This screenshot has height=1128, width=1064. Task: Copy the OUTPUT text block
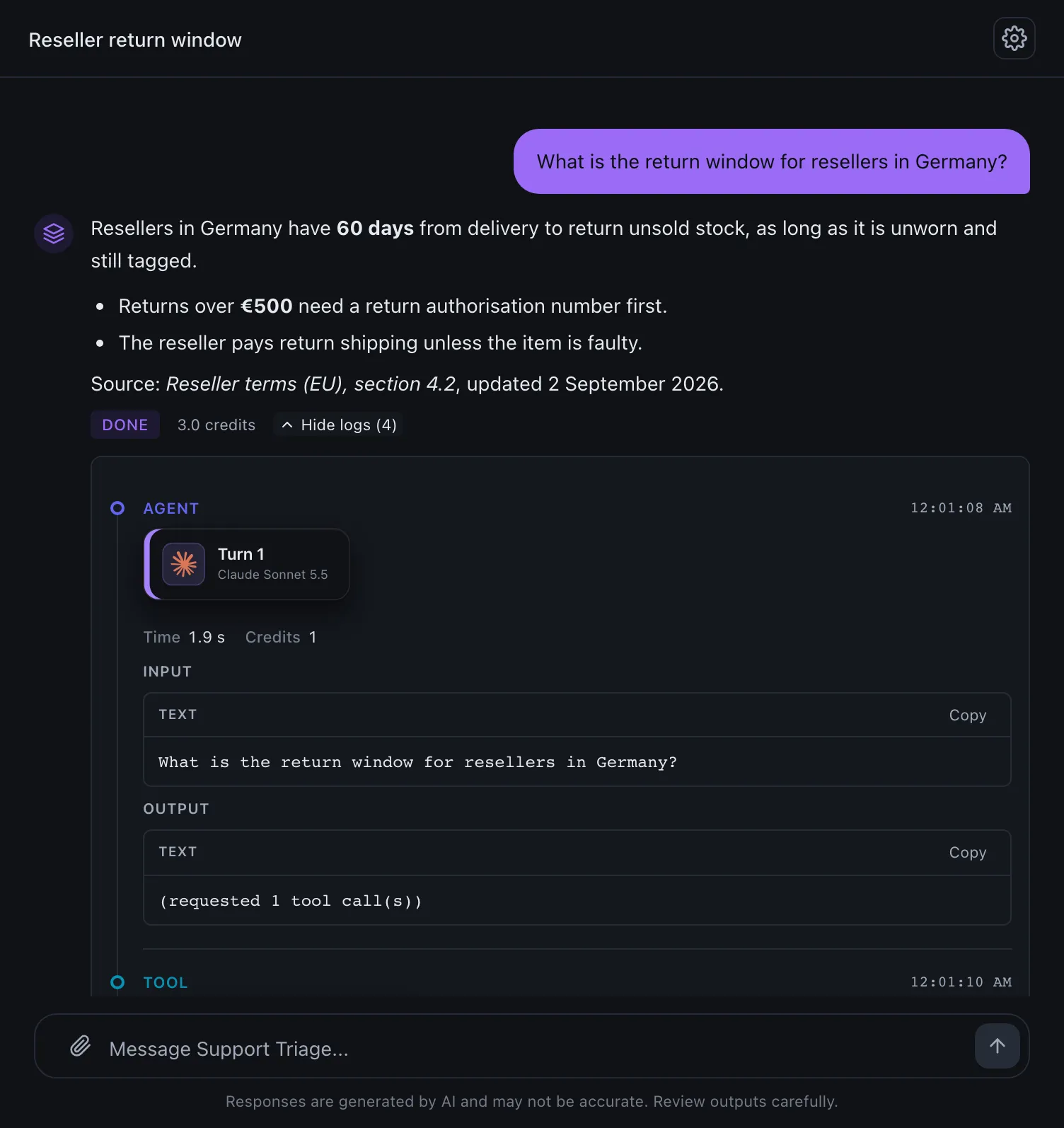point(967,852)
